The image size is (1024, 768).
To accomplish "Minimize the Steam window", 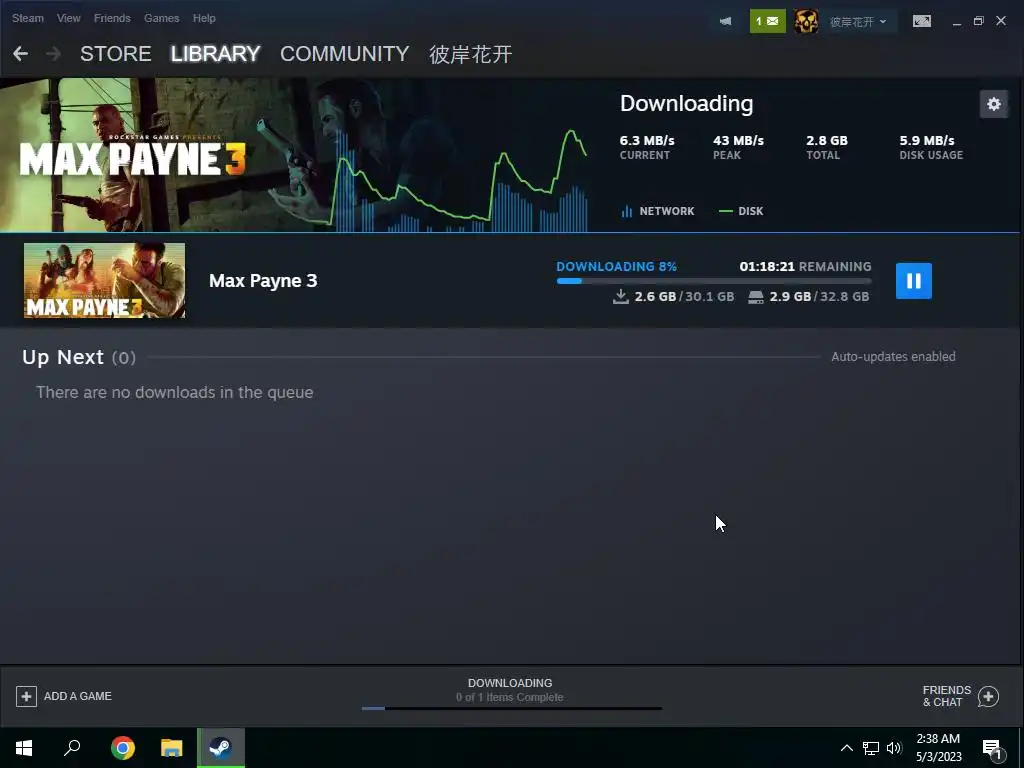I will (x=957, y=22).
